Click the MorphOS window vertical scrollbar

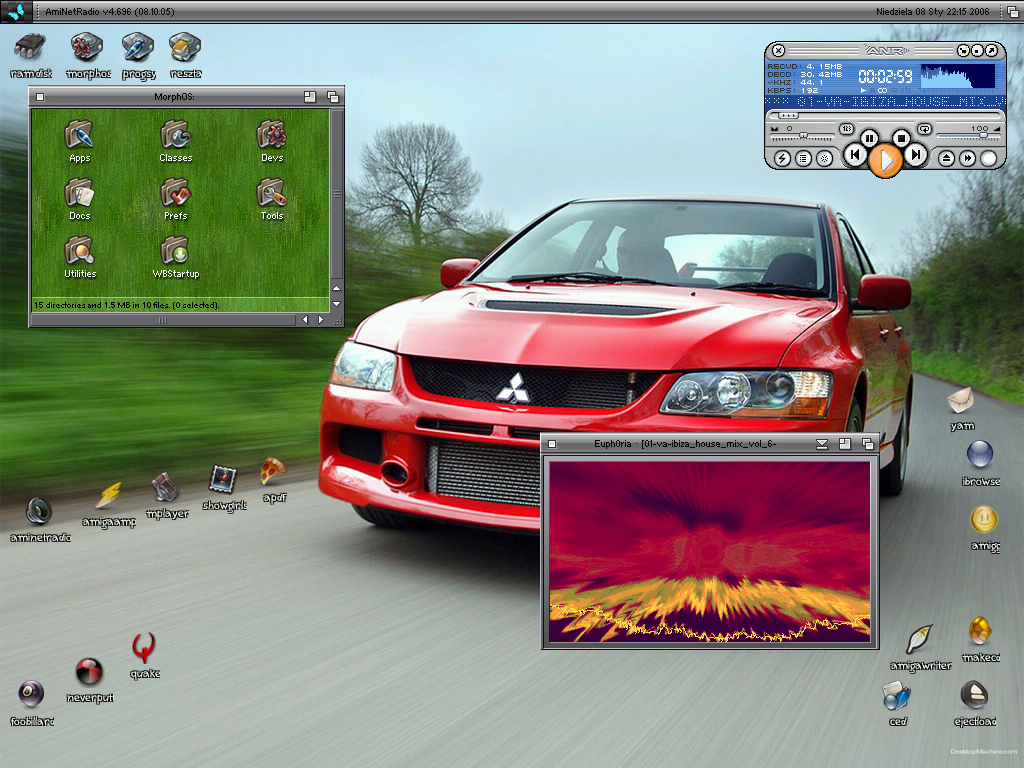tap(337, 193)
